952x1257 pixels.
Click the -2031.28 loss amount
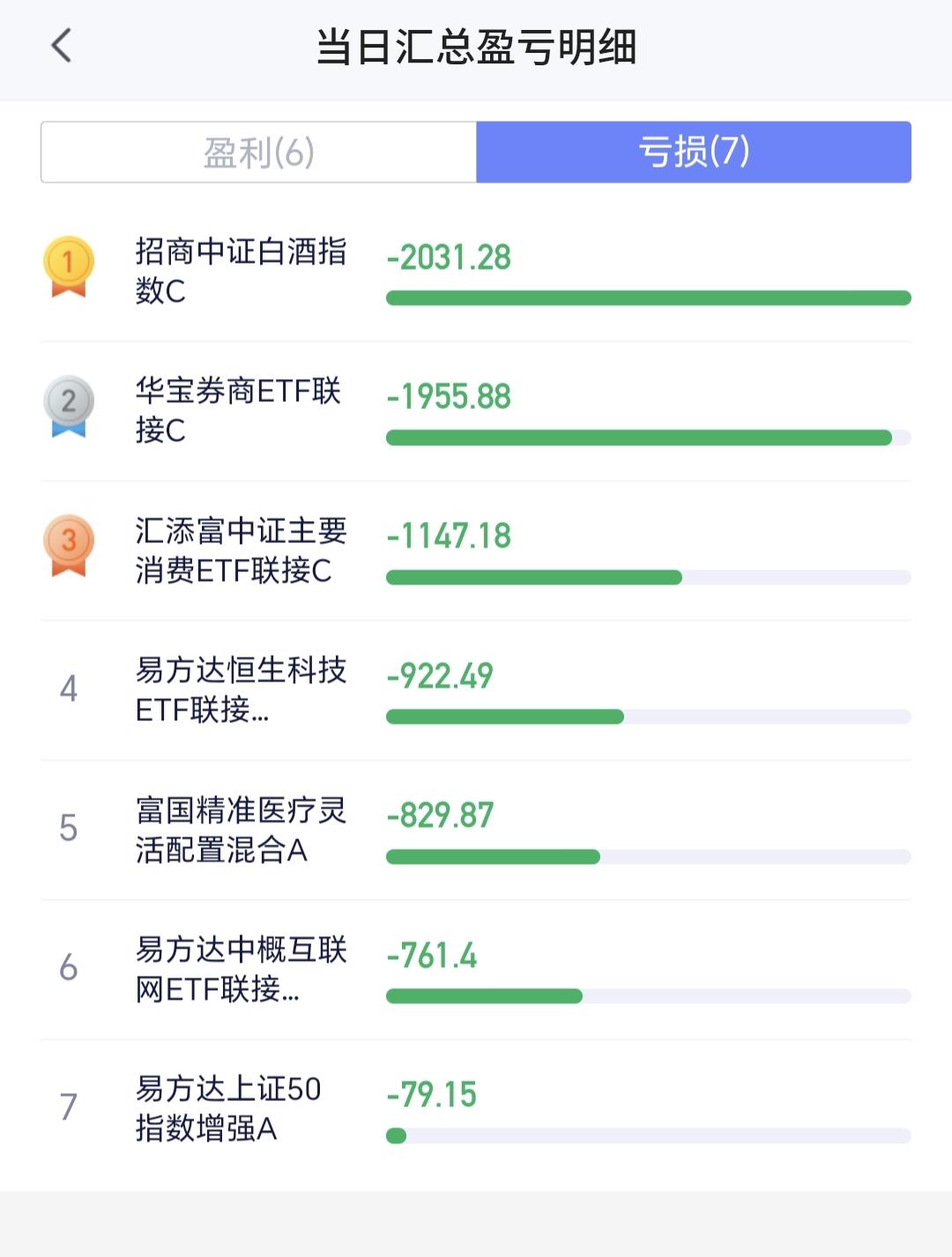[x=449, y=257]
